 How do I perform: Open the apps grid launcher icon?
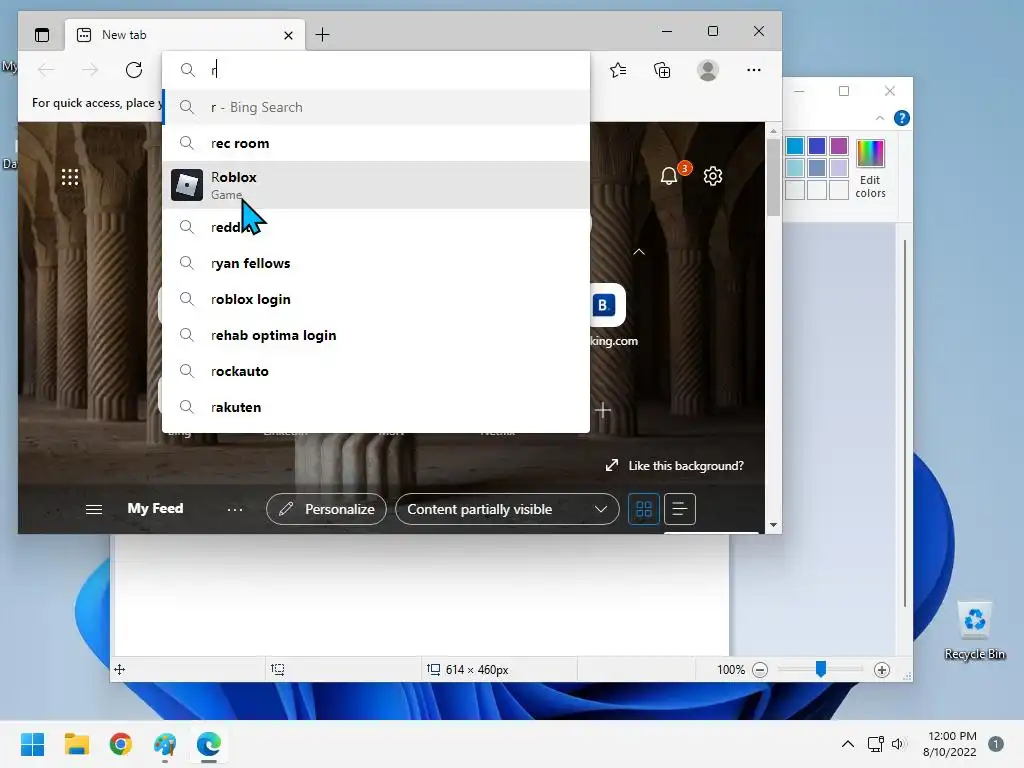[x=70, y=177]
